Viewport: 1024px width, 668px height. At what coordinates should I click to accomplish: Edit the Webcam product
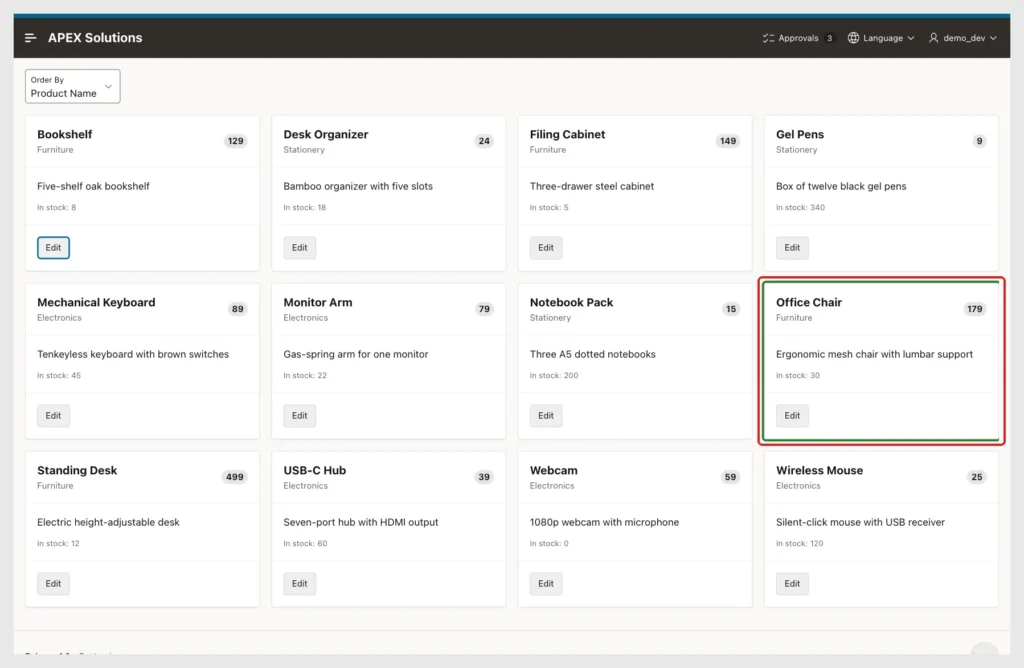545,584
